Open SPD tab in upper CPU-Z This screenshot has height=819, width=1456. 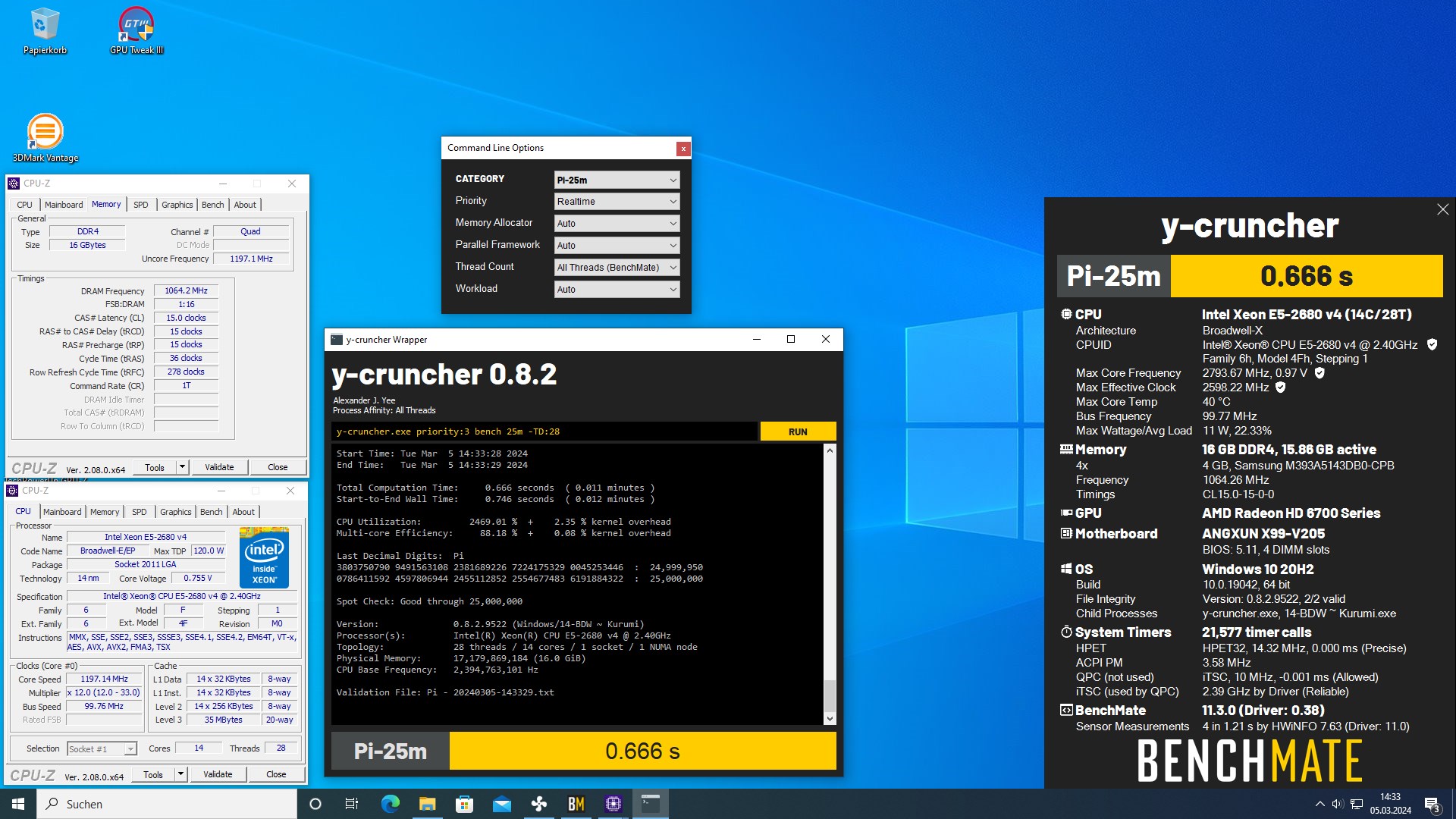[141, 205]
